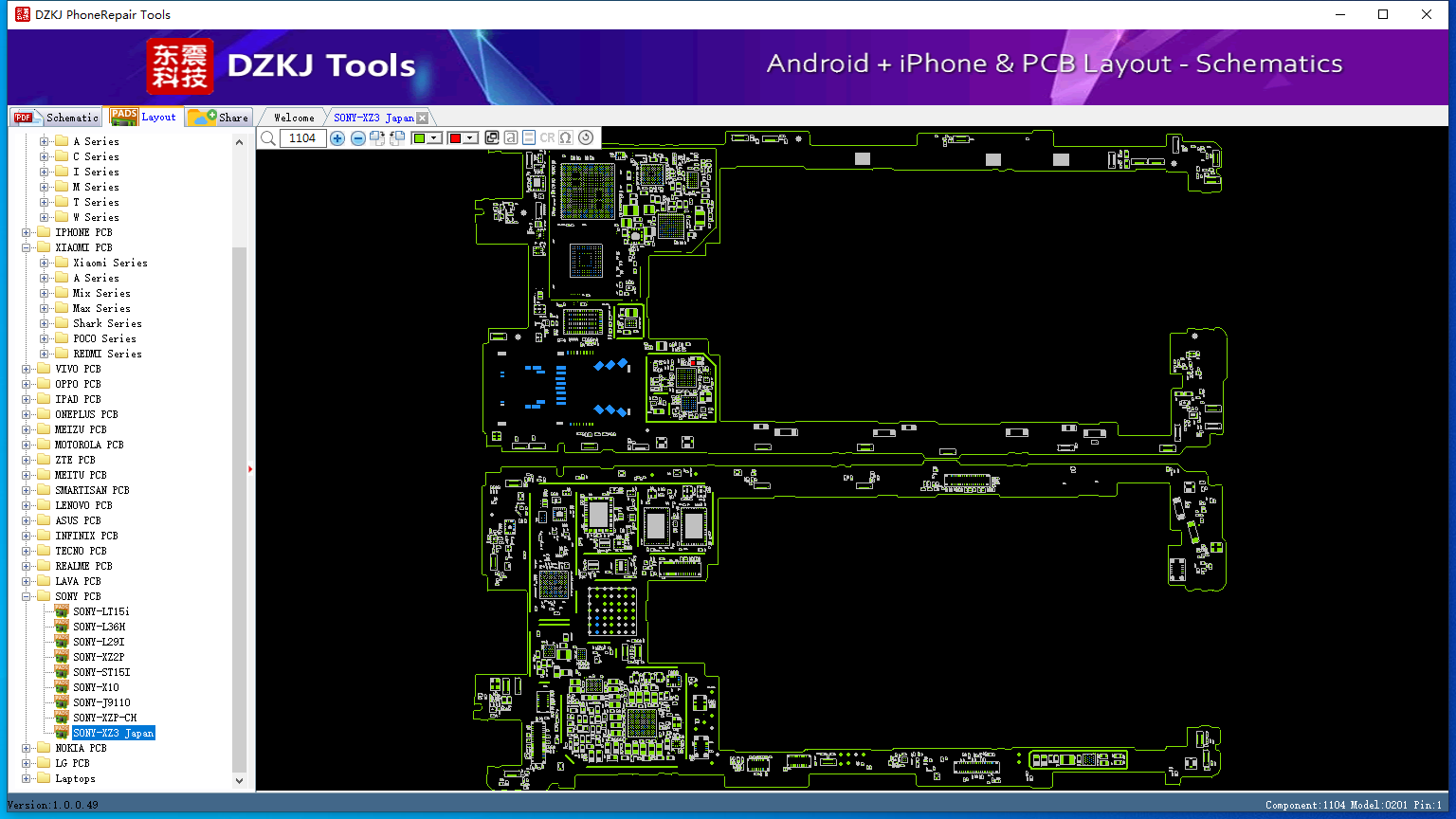The image size is (1456, 819).
Task: Open the Welcome document tab
Action: pos(294,118)
